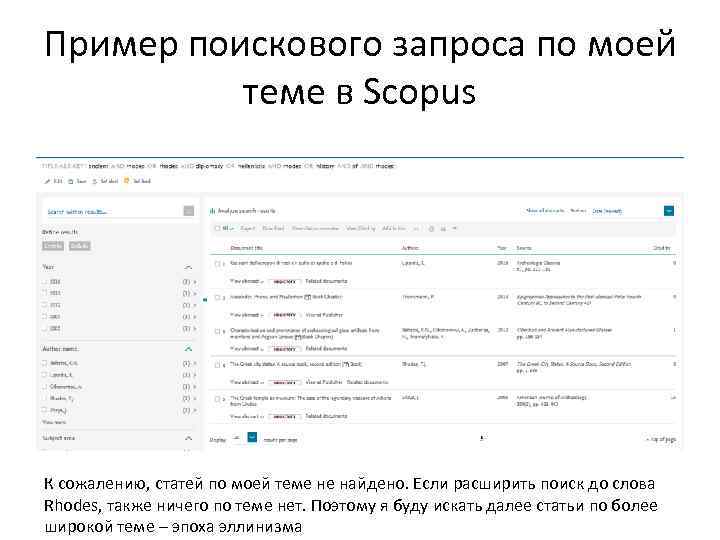Click the Set alert bell icon
This screenshot has height=540, width=720.
click(95, 181)
